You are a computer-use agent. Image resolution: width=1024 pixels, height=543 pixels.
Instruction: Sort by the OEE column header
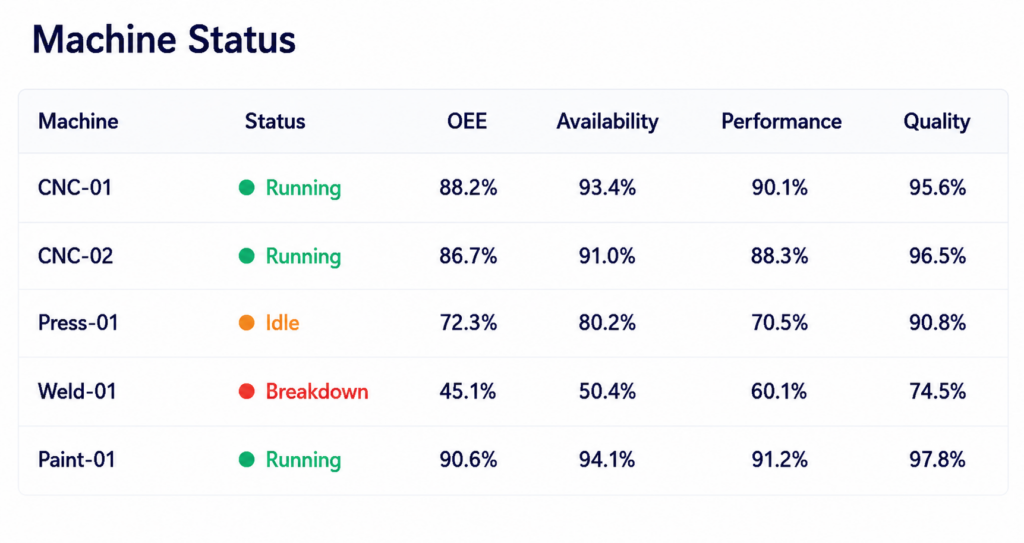tap(467, 122)
